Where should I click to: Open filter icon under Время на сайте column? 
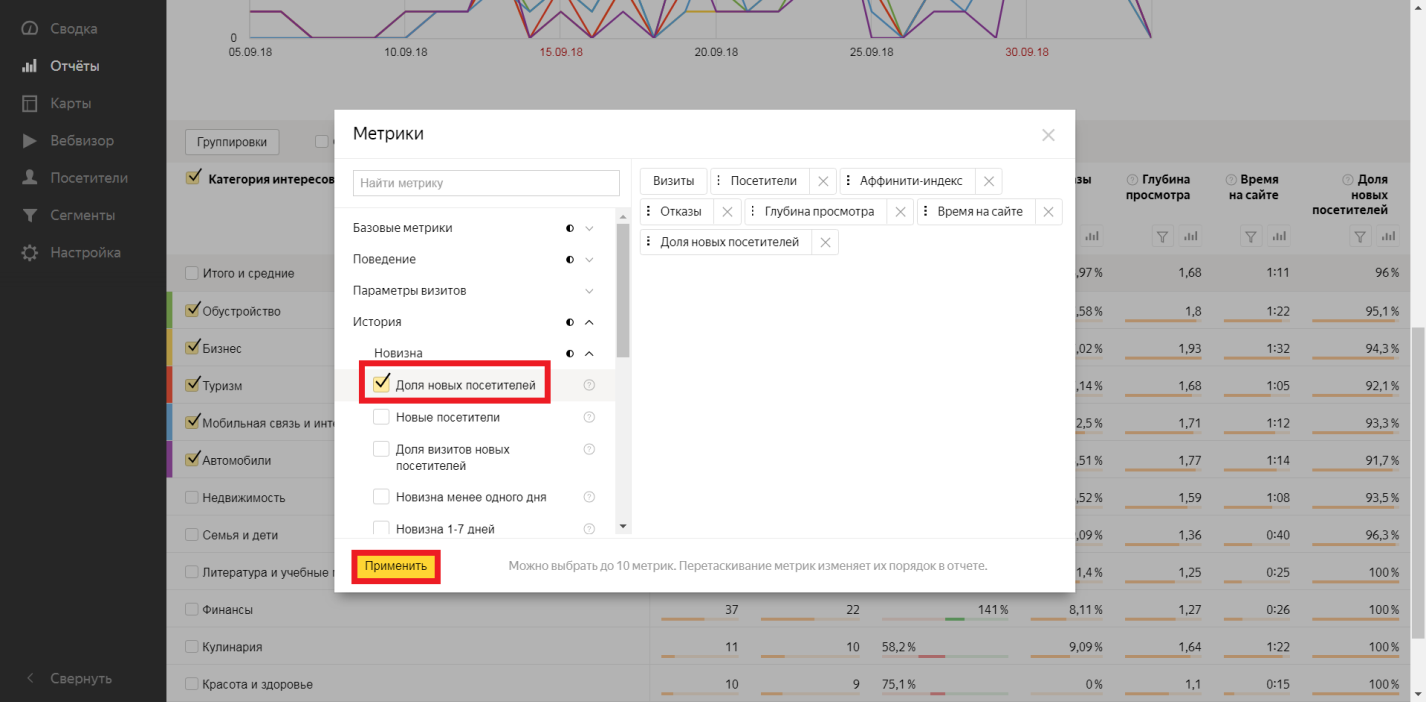pos(1250,237)
